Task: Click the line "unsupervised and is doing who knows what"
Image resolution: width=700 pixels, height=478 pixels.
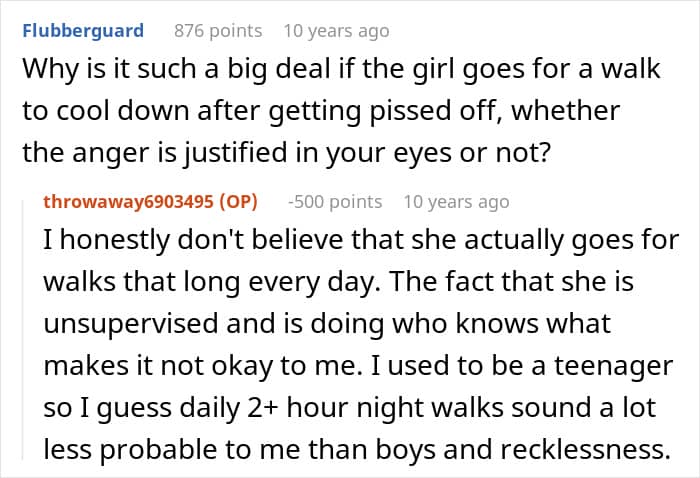Action: point(326,325)
